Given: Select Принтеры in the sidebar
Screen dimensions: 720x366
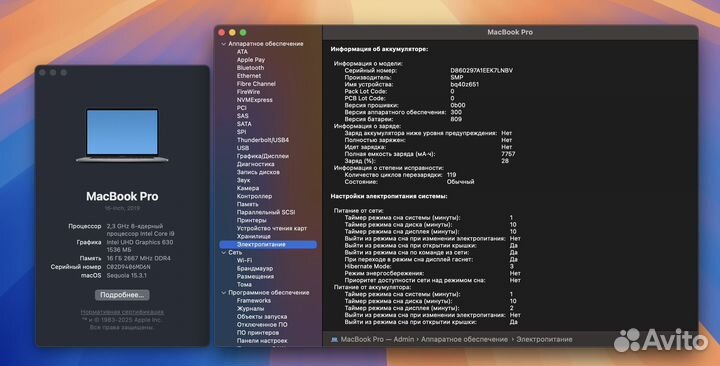Looking at the screenshot, I should click(x=251, y=220).
